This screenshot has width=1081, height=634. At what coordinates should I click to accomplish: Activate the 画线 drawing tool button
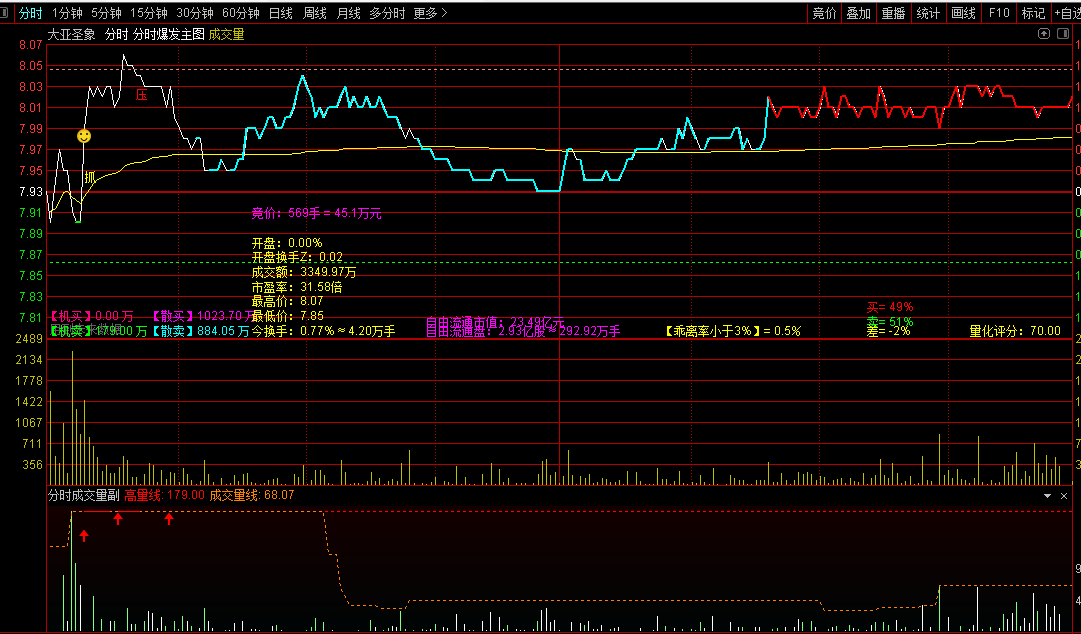(963, 13)
